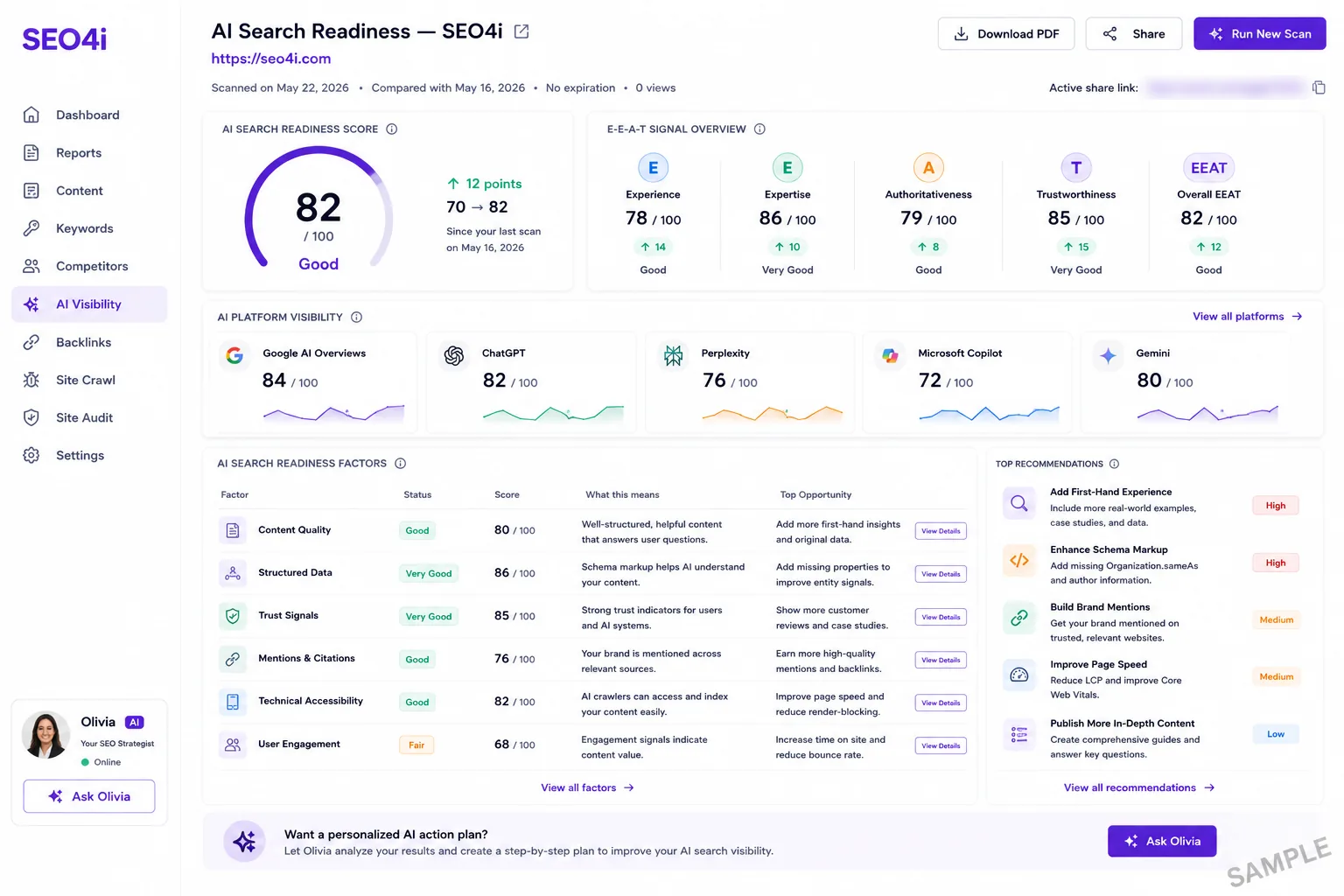Image resolution: width=1344 pixels, height=896 pixels.
Task: View all recommendations
Action: coord(1139,787)
